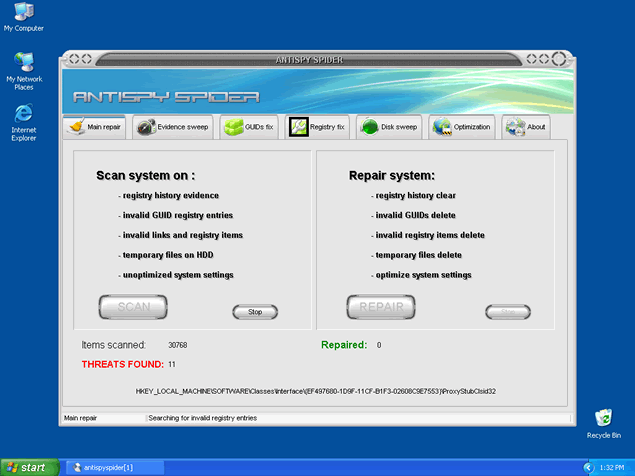Viewport: 635px width, 476px height.
Task: Open the Optimization globe icon
Action: [x=442, y=127]
